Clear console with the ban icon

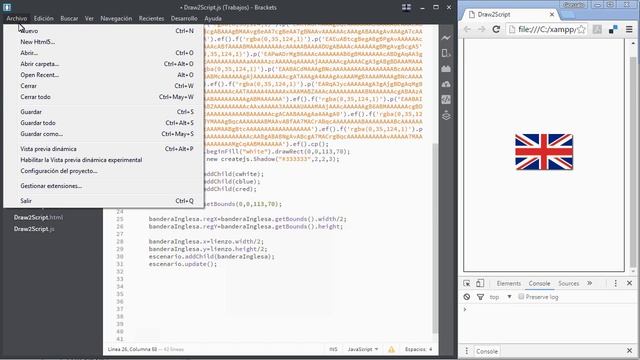coord(467,297)
